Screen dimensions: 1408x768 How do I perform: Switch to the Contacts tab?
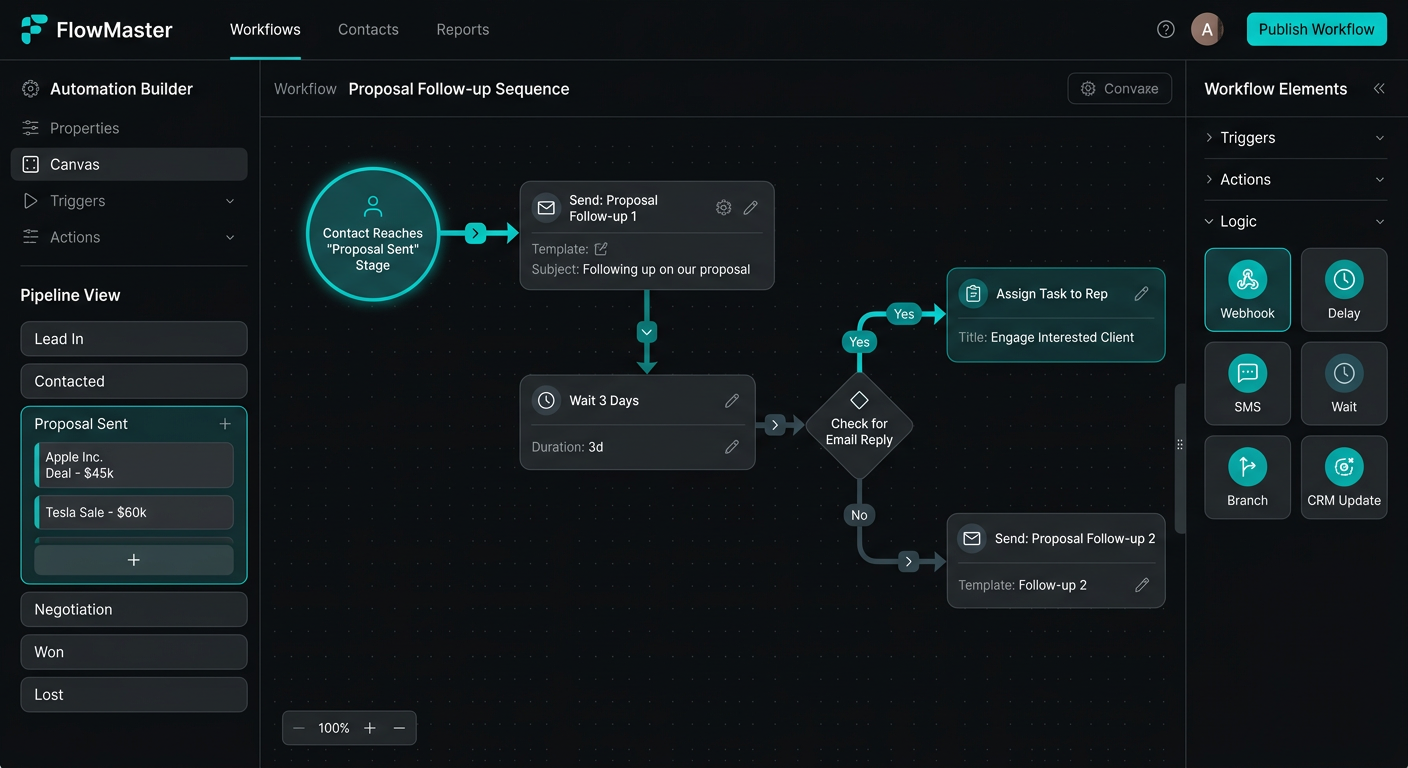368,29
